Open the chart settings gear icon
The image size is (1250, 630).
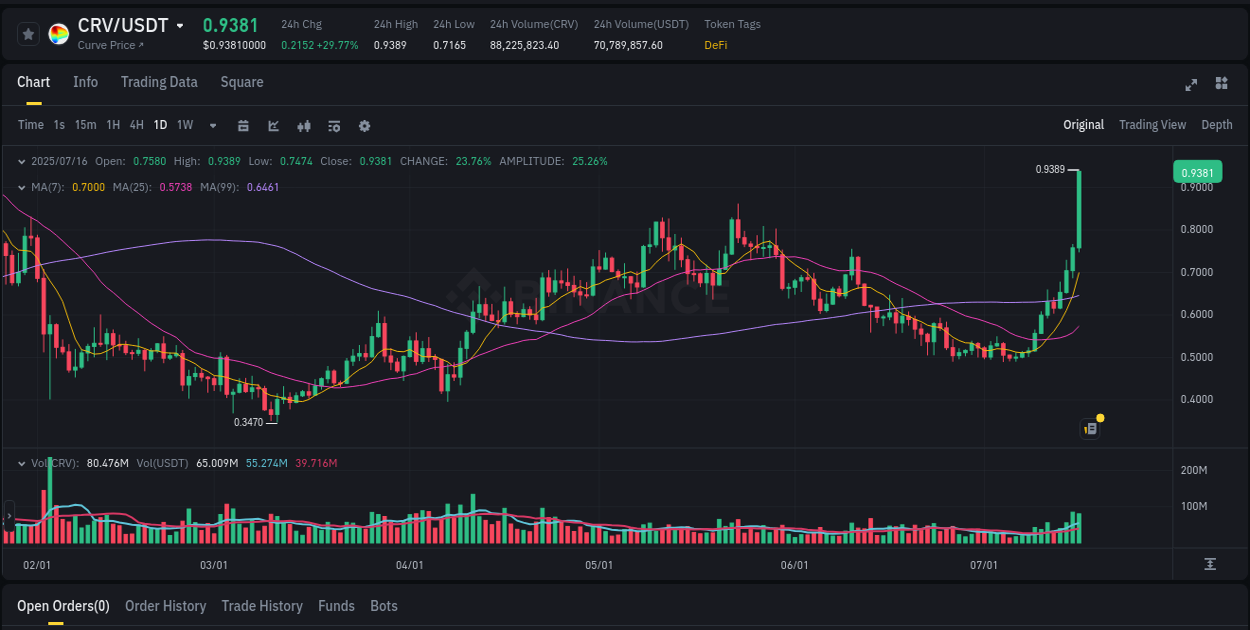[x=364, y=126]
